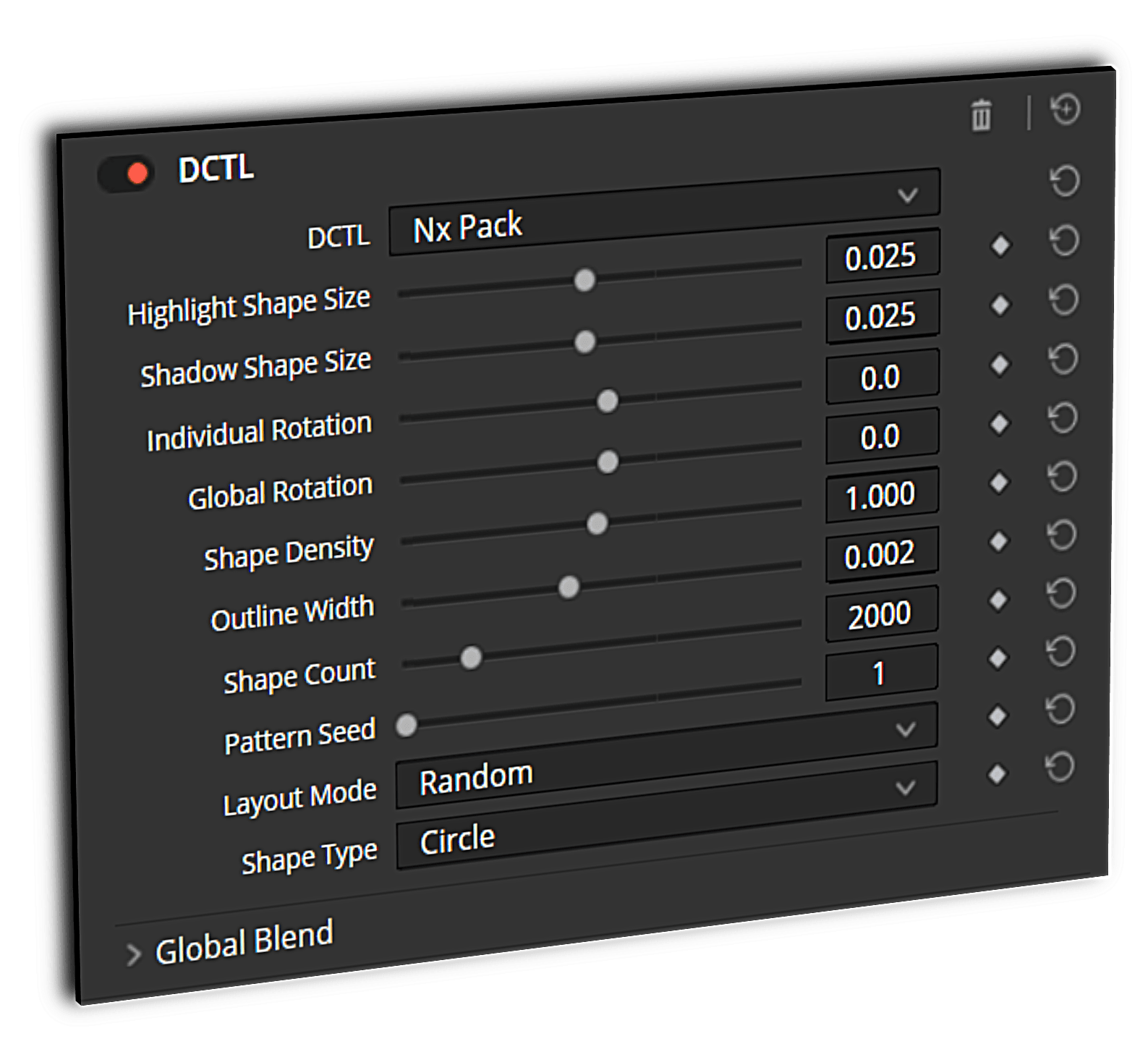1148x1044 pixels.
Task: Click the Individual Rotation 0.0 value field
Action: pyautogui.click(x=883, y=376)
